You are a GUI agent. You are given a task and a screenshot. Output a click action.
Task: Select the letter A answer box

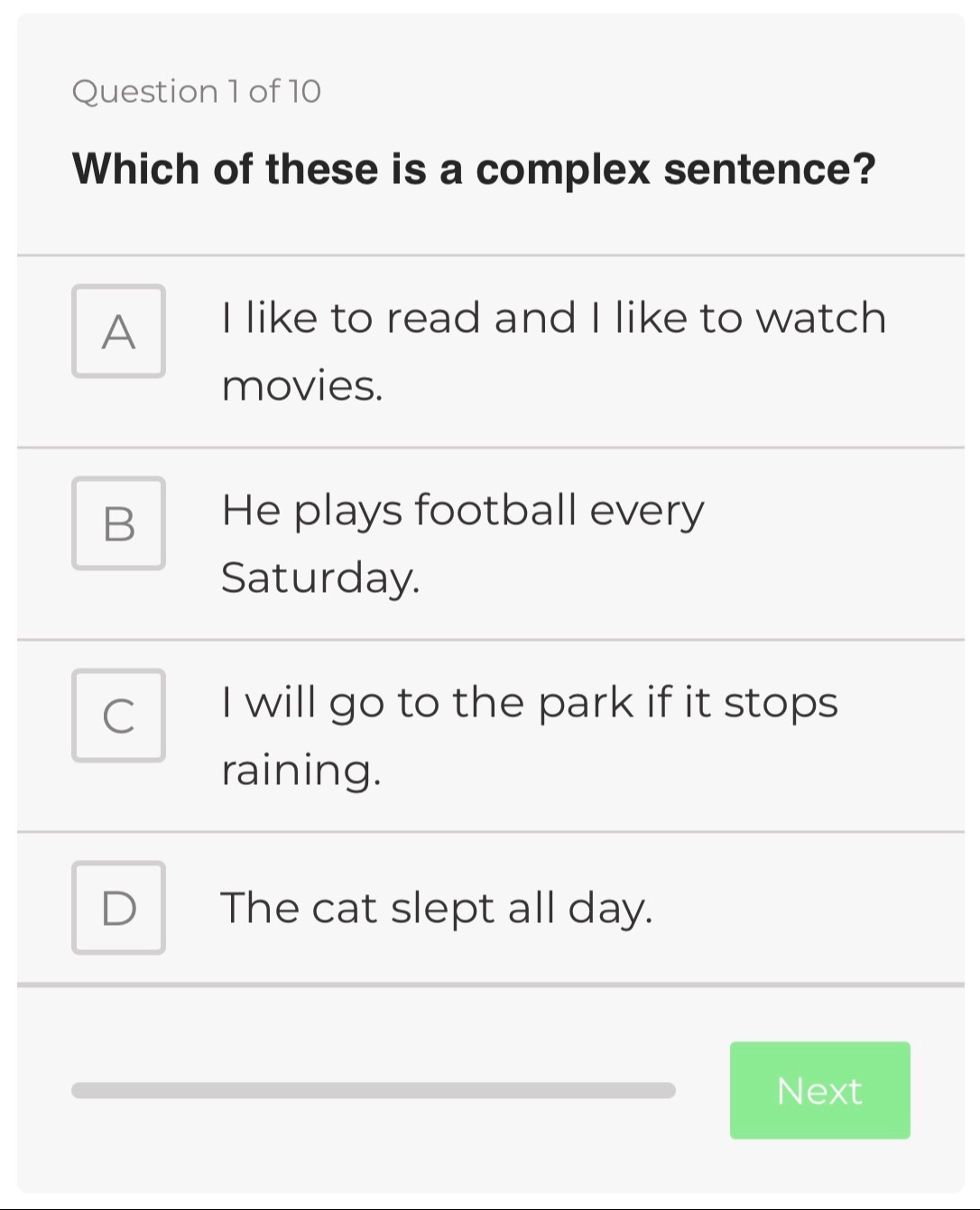point(118,331)
